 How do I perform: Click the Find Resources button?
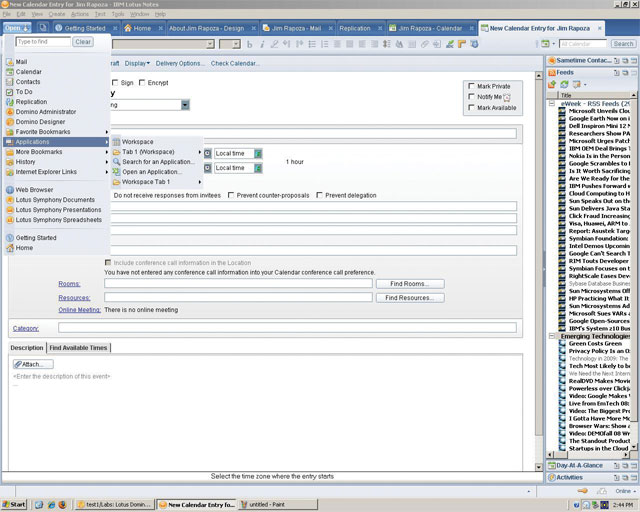coord(410,298)
